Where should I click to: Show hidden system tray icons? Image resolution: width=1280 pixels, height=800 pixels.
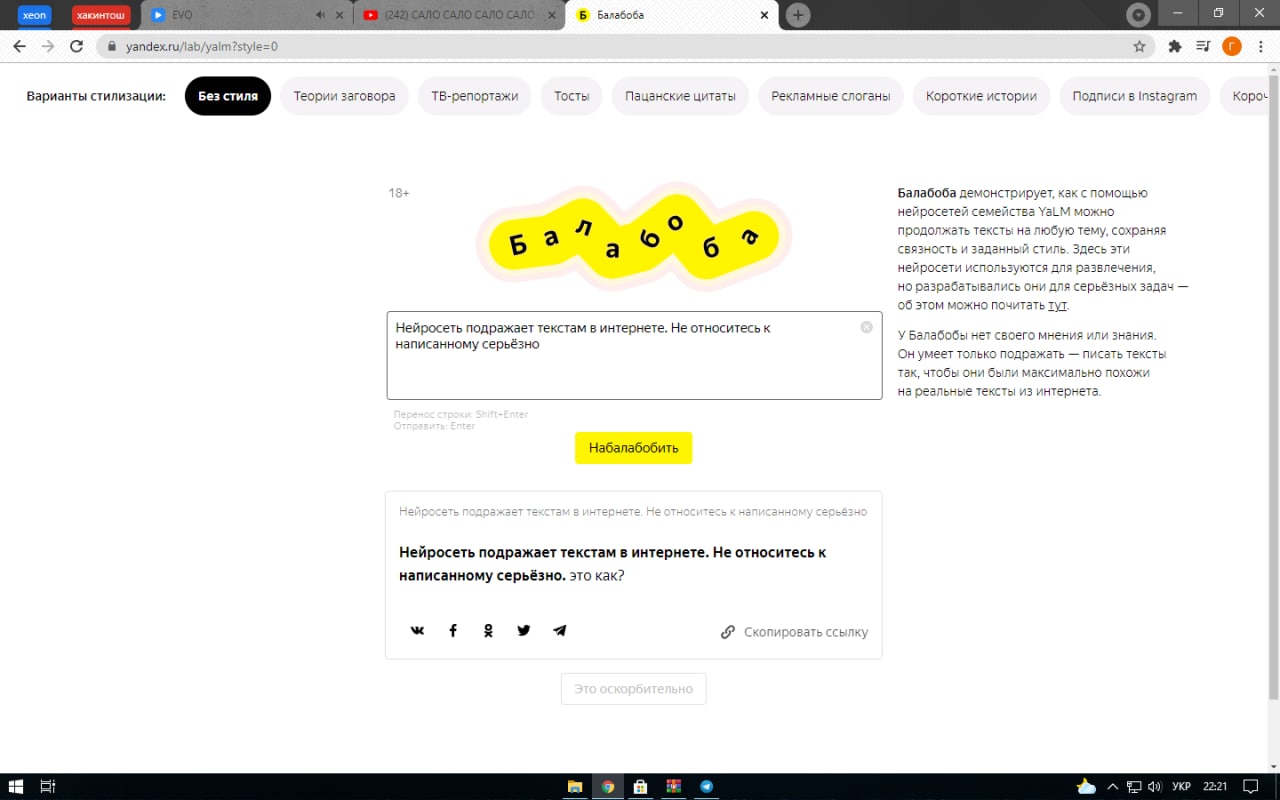1112,786
